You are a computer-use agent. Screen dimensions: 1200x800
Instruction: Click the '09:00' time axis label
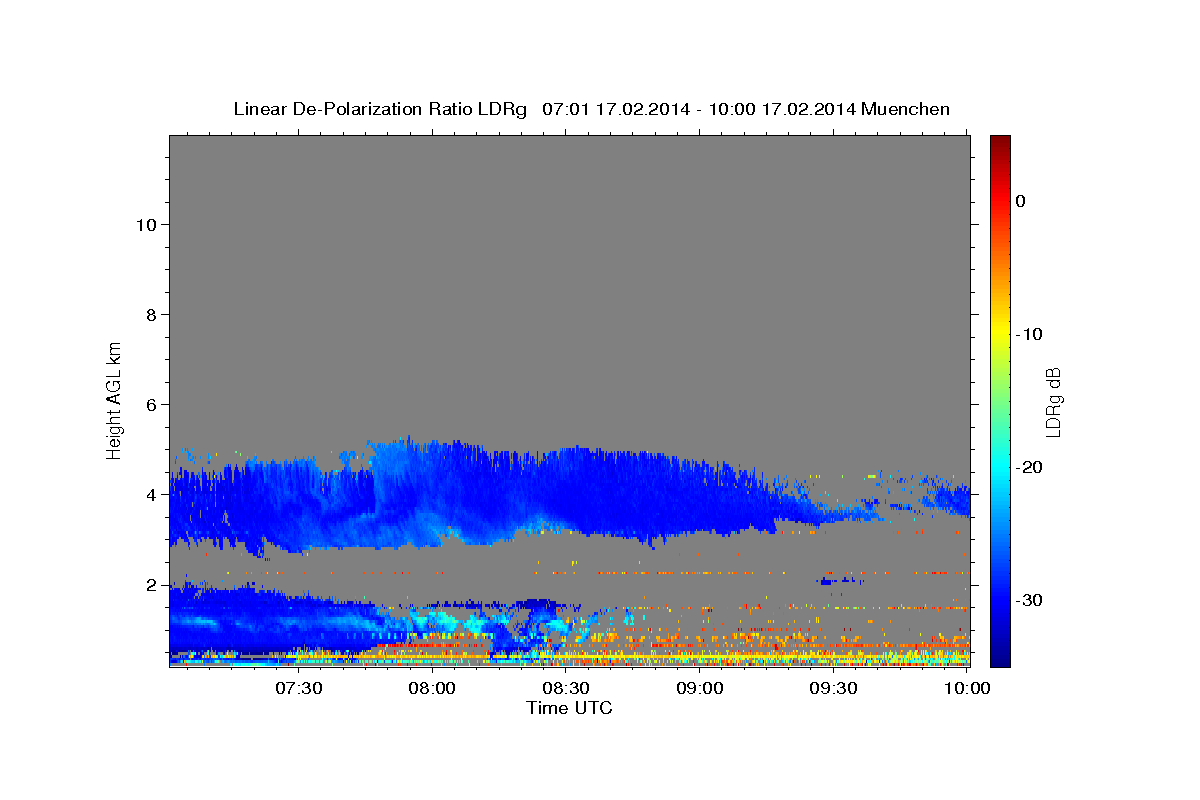(700, 689)
